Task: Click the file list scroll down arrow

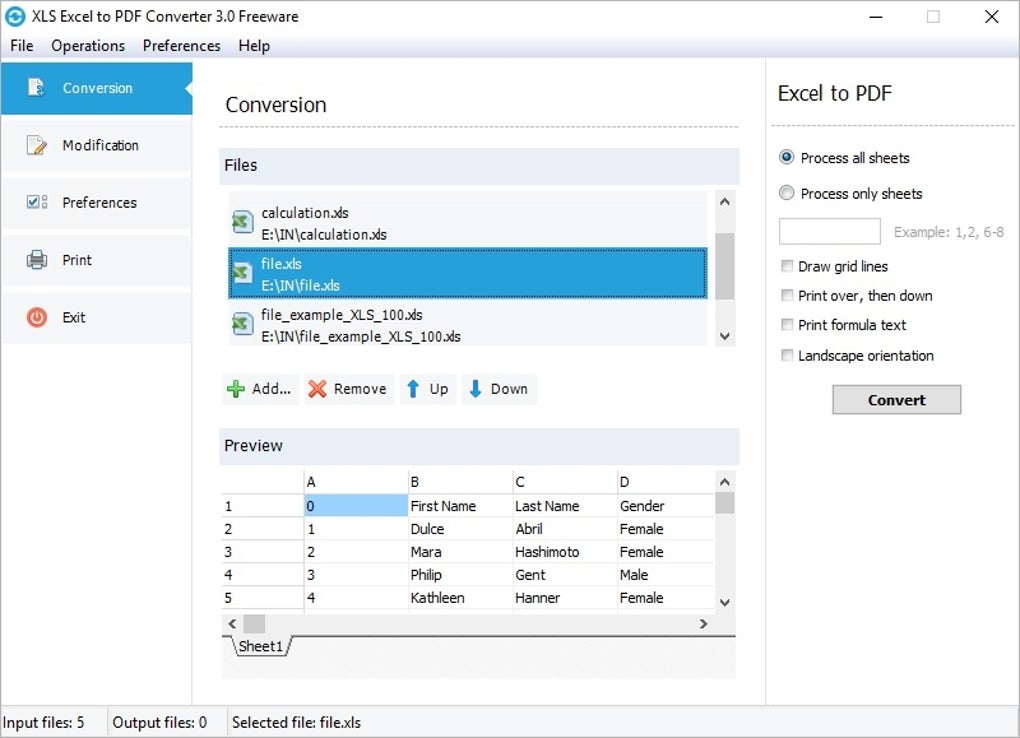Action: coord(725,336)
